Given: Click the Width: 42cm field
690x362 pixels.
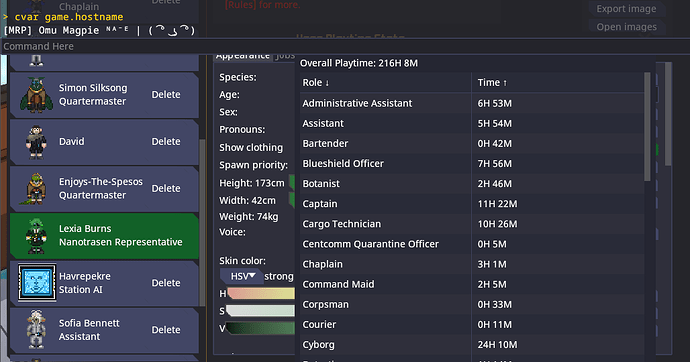Looking at the screenshot, I should click(x=247, y=201).
